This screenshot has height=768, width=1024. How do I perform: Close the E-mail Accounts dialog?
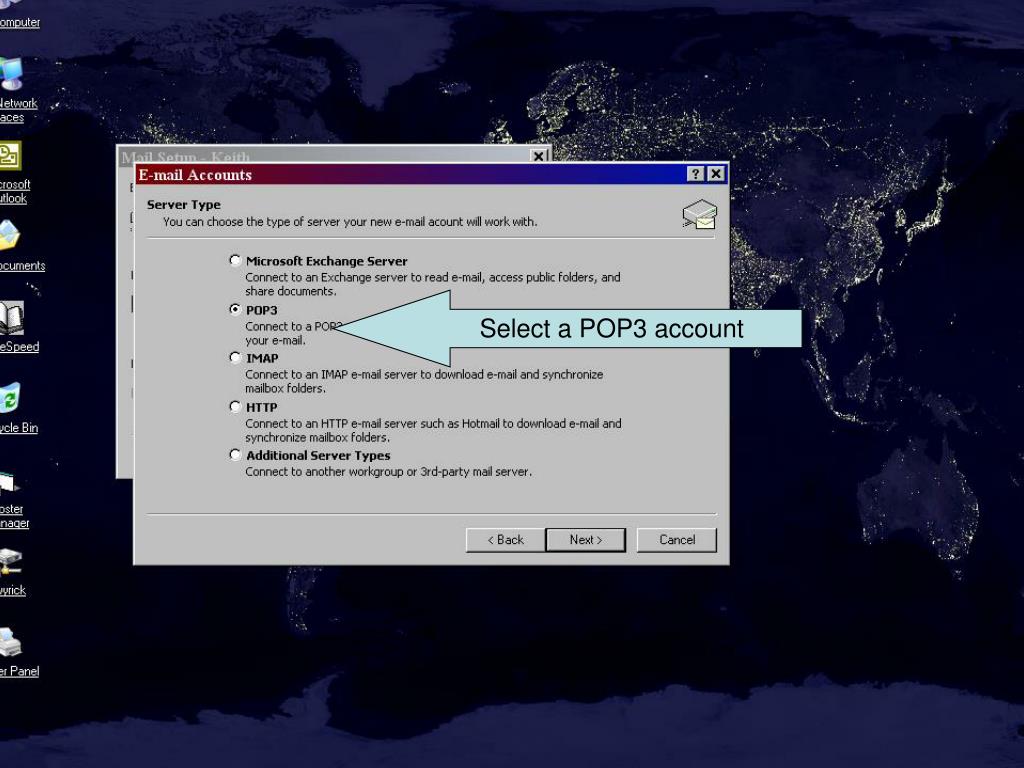[716, 174]
